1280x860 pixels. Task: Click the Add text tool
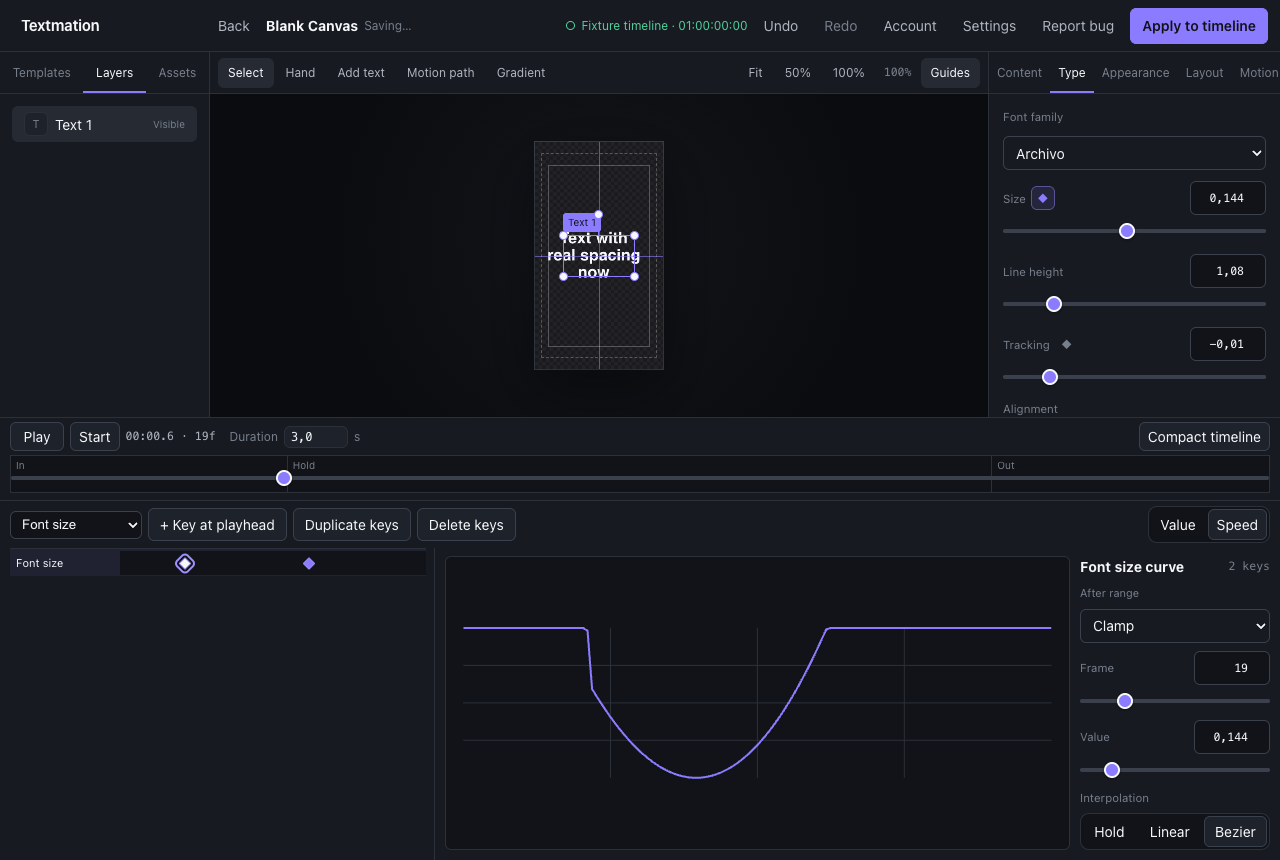point(361,73)
